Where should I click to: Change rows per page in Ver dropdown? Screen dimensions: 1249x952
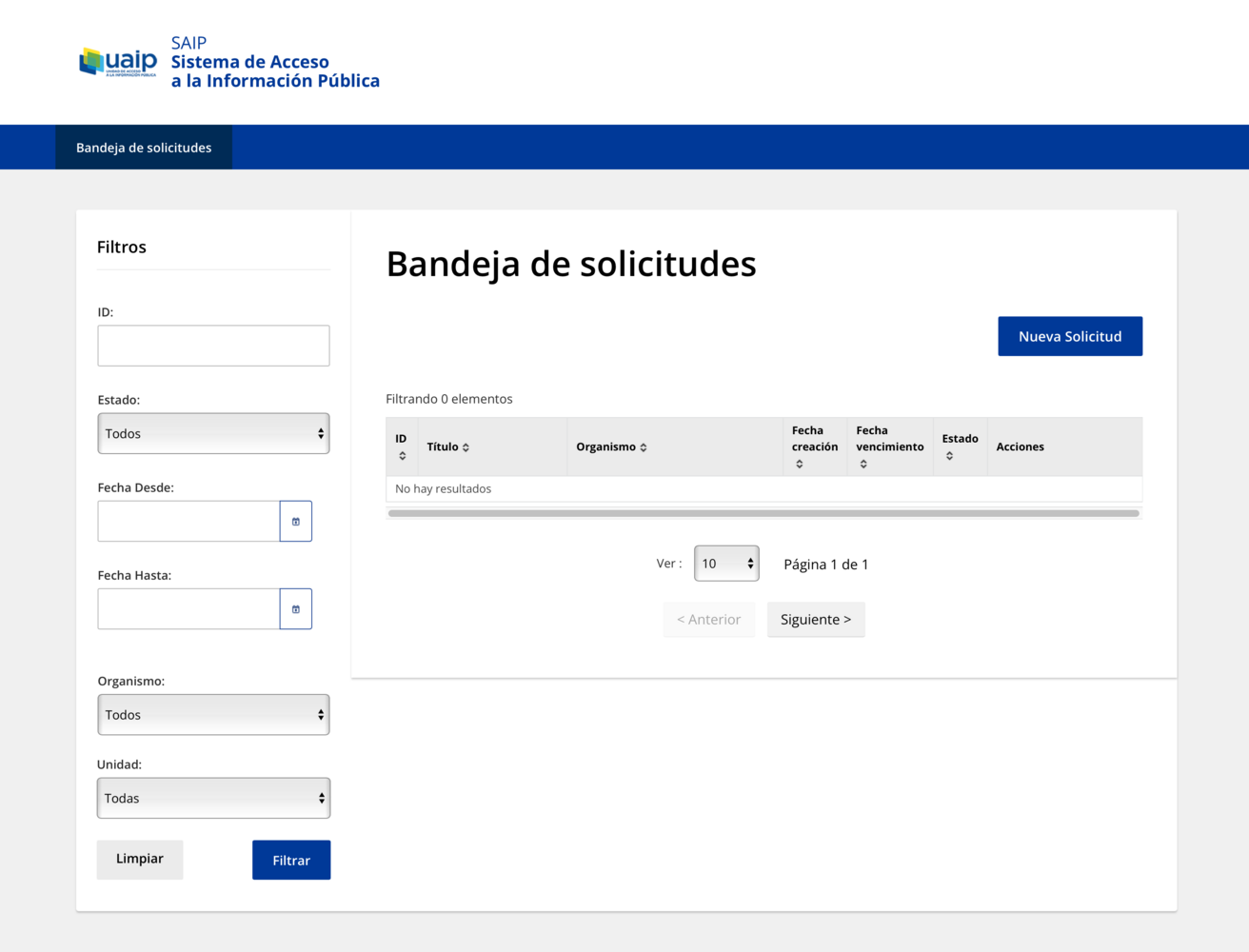[x=726, y=564]
